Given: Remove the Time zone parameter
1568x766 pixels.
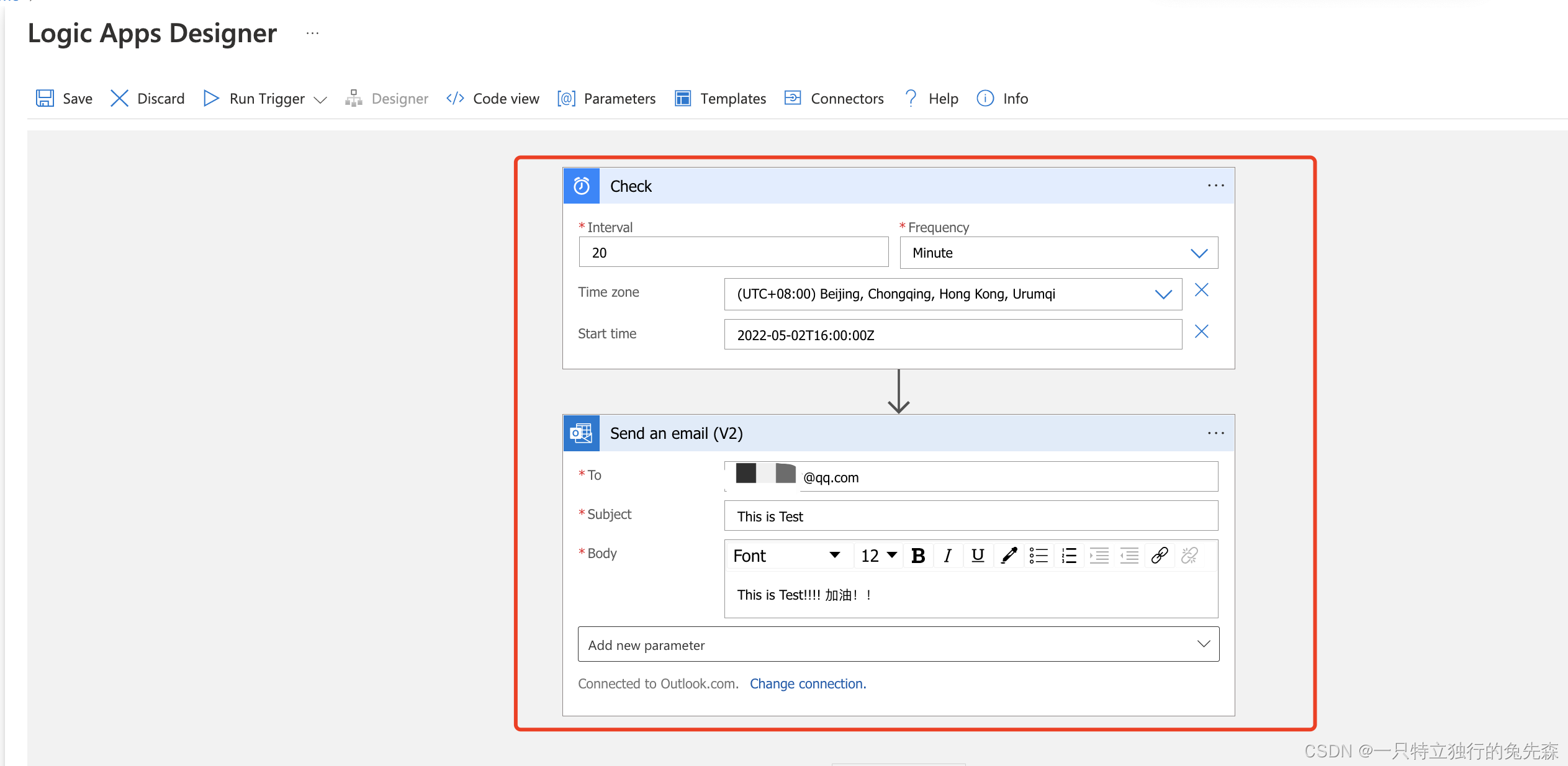Looking at the screenshot, I should 1202,291.
